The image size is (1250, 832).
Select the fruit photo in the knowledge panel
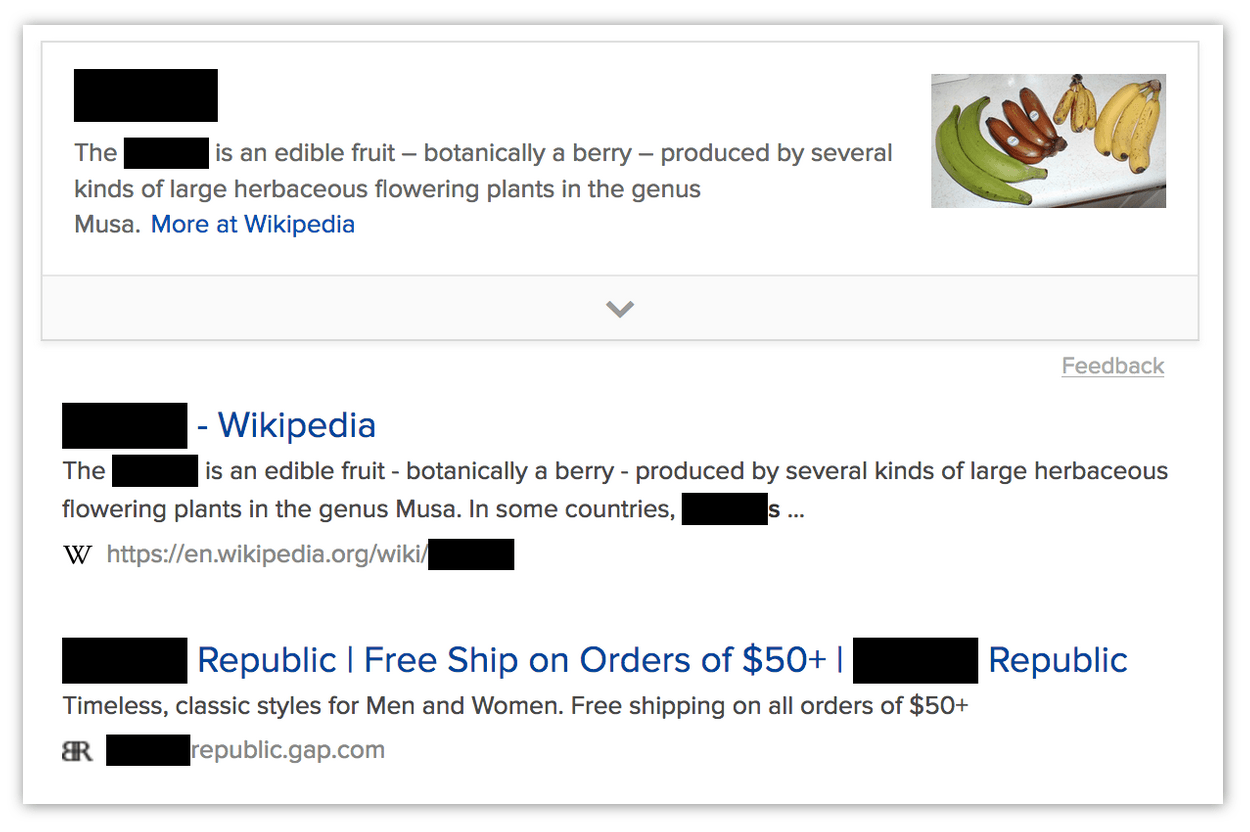[1048, 140]
